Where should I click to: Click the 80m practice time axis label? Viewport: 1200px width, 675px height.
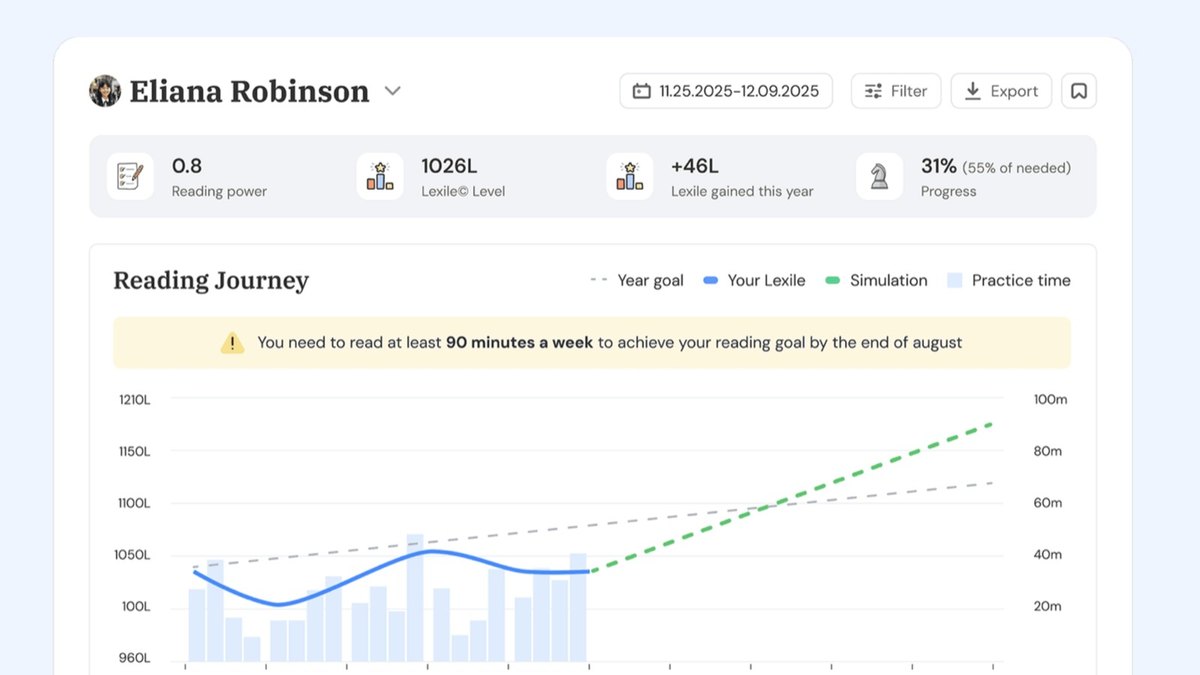point(1048,452)
